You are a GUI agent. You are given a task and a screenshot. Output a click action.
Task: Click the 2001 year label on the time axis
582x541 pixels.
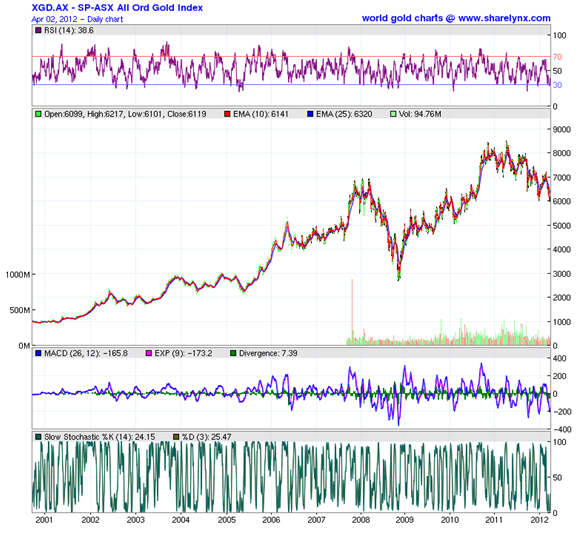click(44, 520)
